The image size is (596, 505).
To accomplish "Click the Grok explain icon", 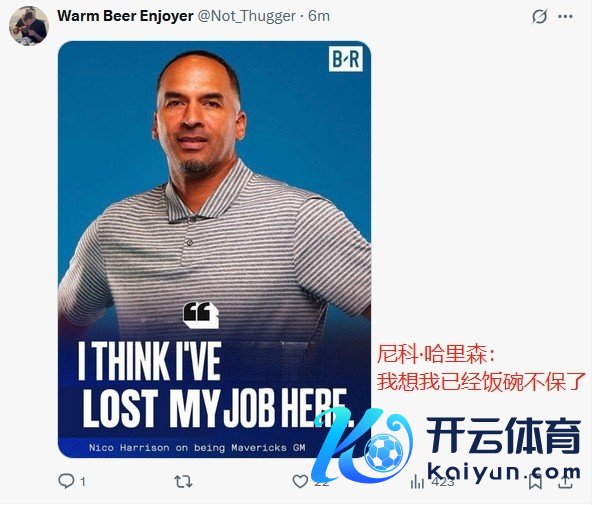I will click(x=539, y=16).
